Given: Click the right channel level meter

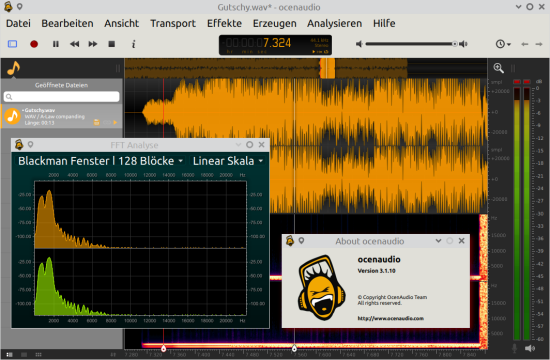Looking at the screenshot, I should click(x=526, y=214).
